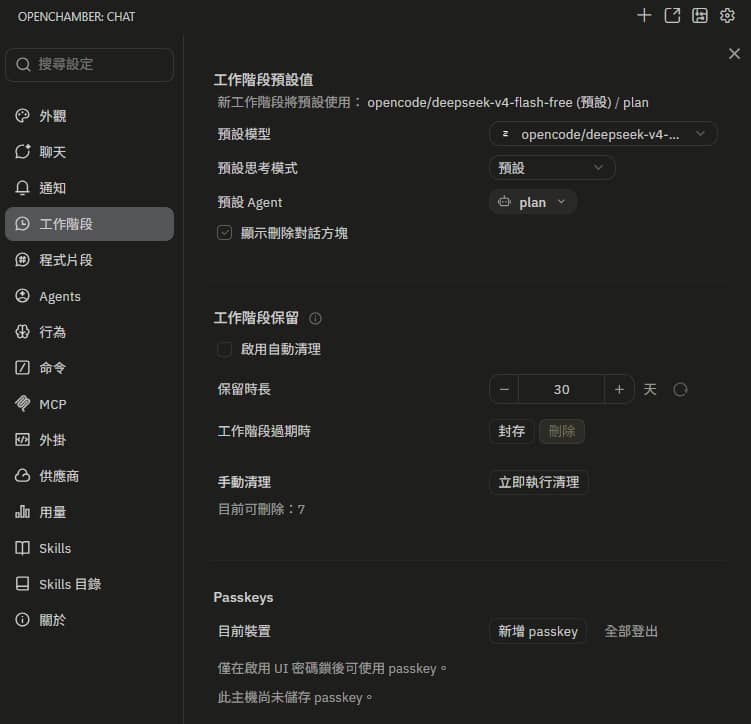The width and height of the screenshot is (751, 724).
Task: Click the 外掛 code icon
Action: pos(22,439)
